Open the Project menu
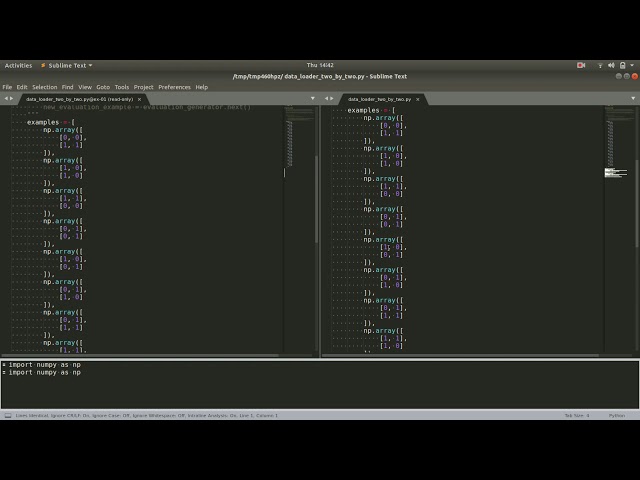This screenshot has width=640, height=480. (x=143, y=87)
